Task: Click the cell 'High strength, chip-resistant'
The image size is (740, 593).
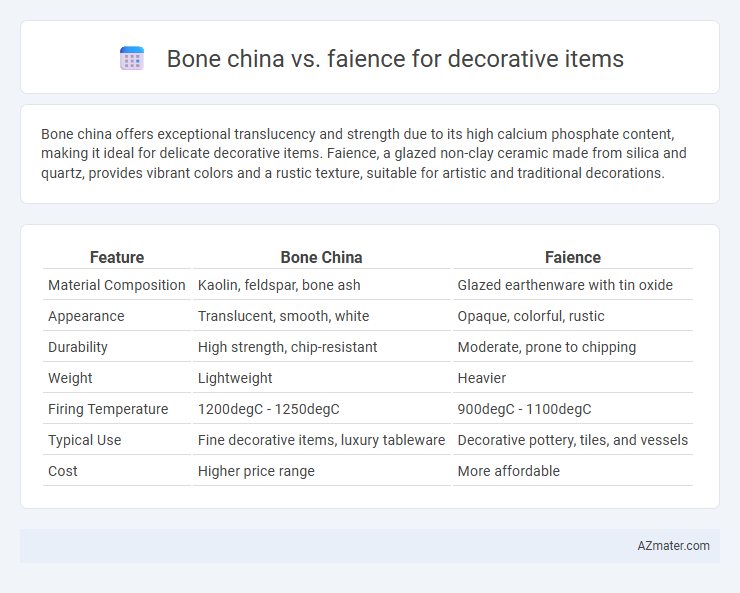Action: pos(287,347)
